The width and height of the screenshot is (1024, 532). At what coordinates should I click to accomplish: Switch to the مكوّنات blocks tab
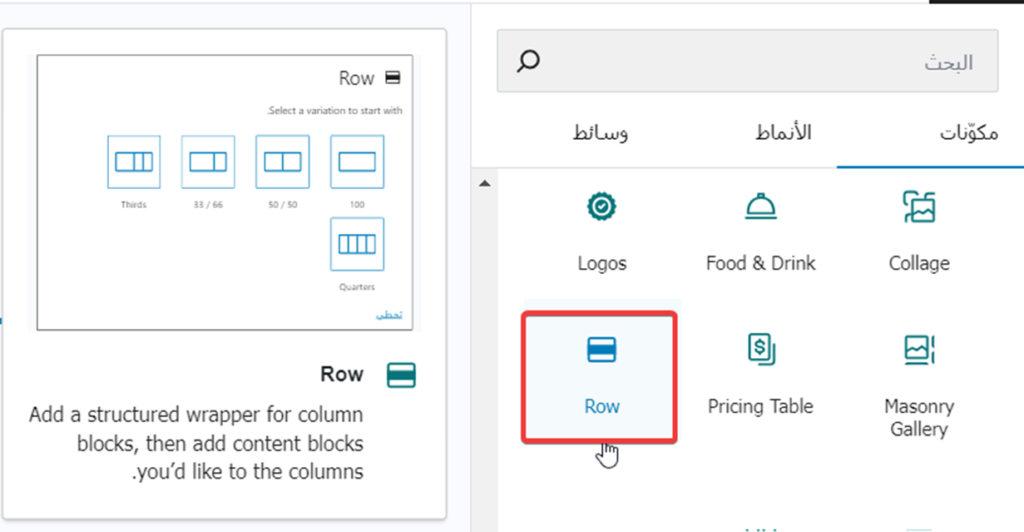[x=969, y=134]
